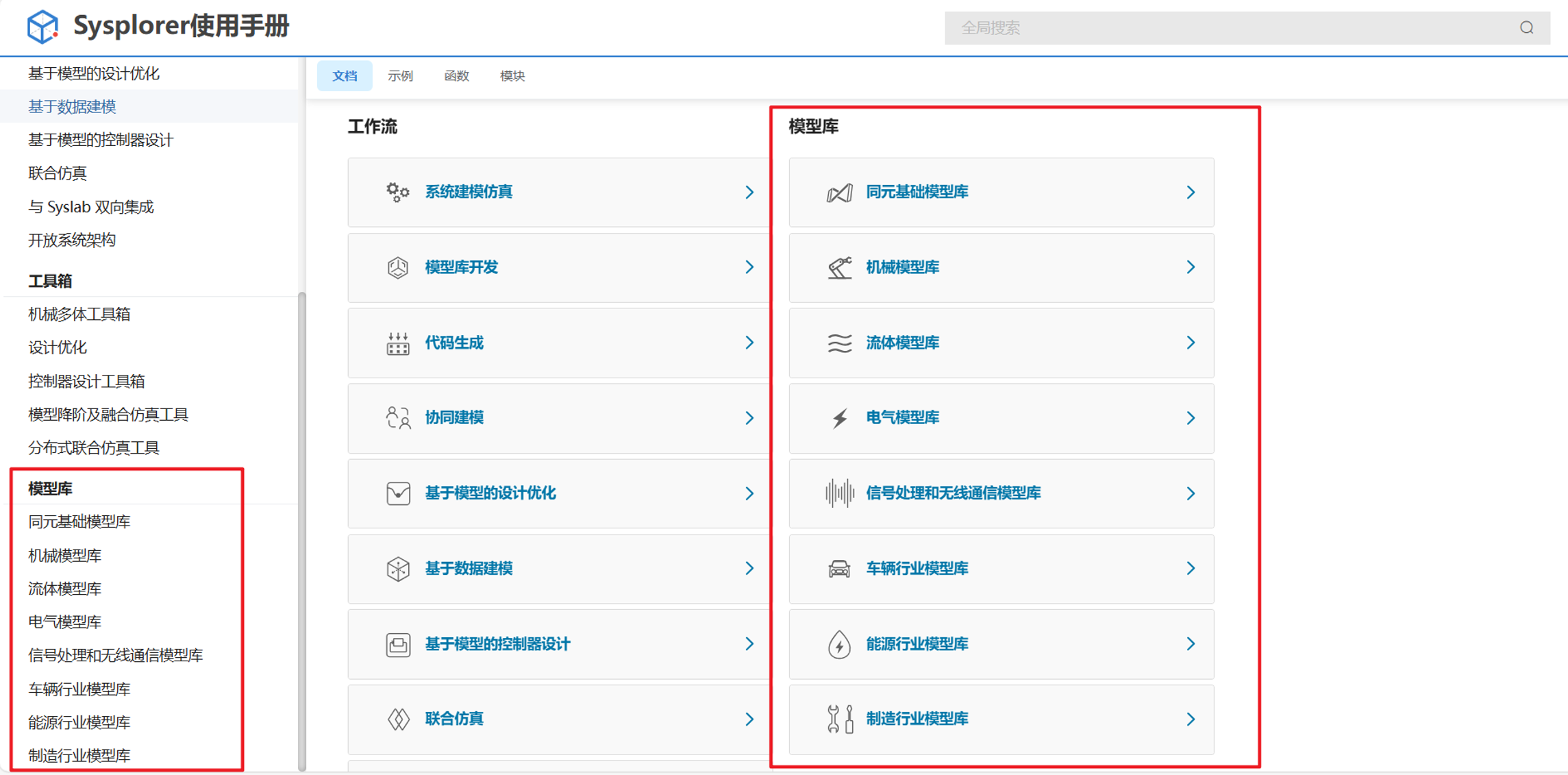Click chevron arrow on 代码生成 card
Screen dimensions: 1568x775
[749, 343]
